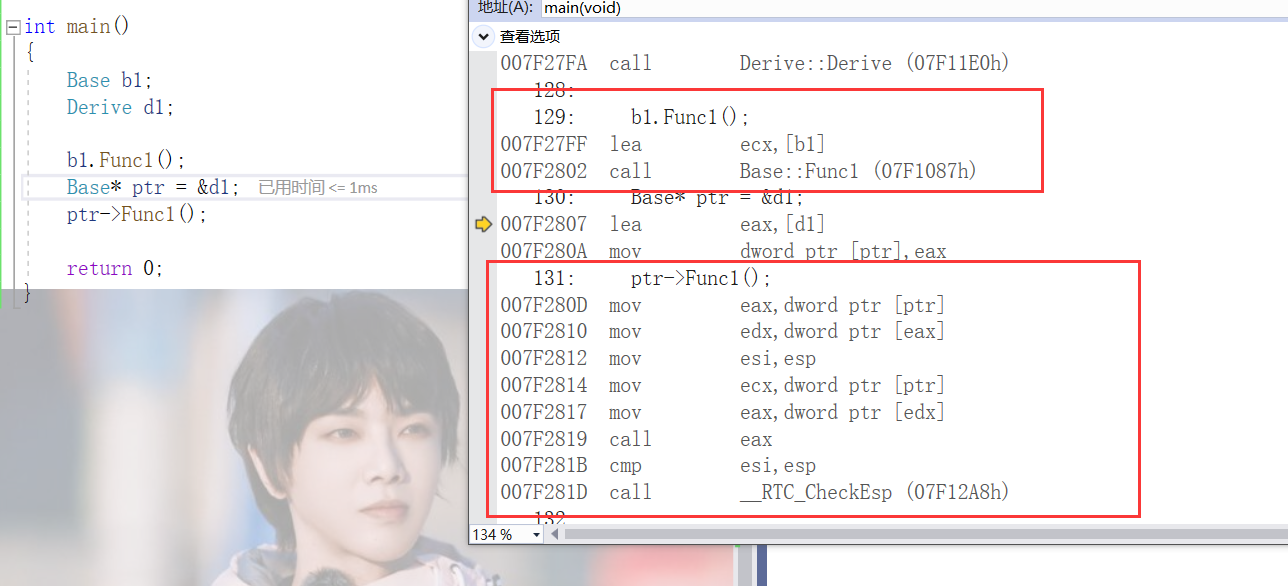The width and height of the screenshot is (1288, 586).
Task: Select the editor line Base* ptr = &d1;
Action: (x=153, y=187)
